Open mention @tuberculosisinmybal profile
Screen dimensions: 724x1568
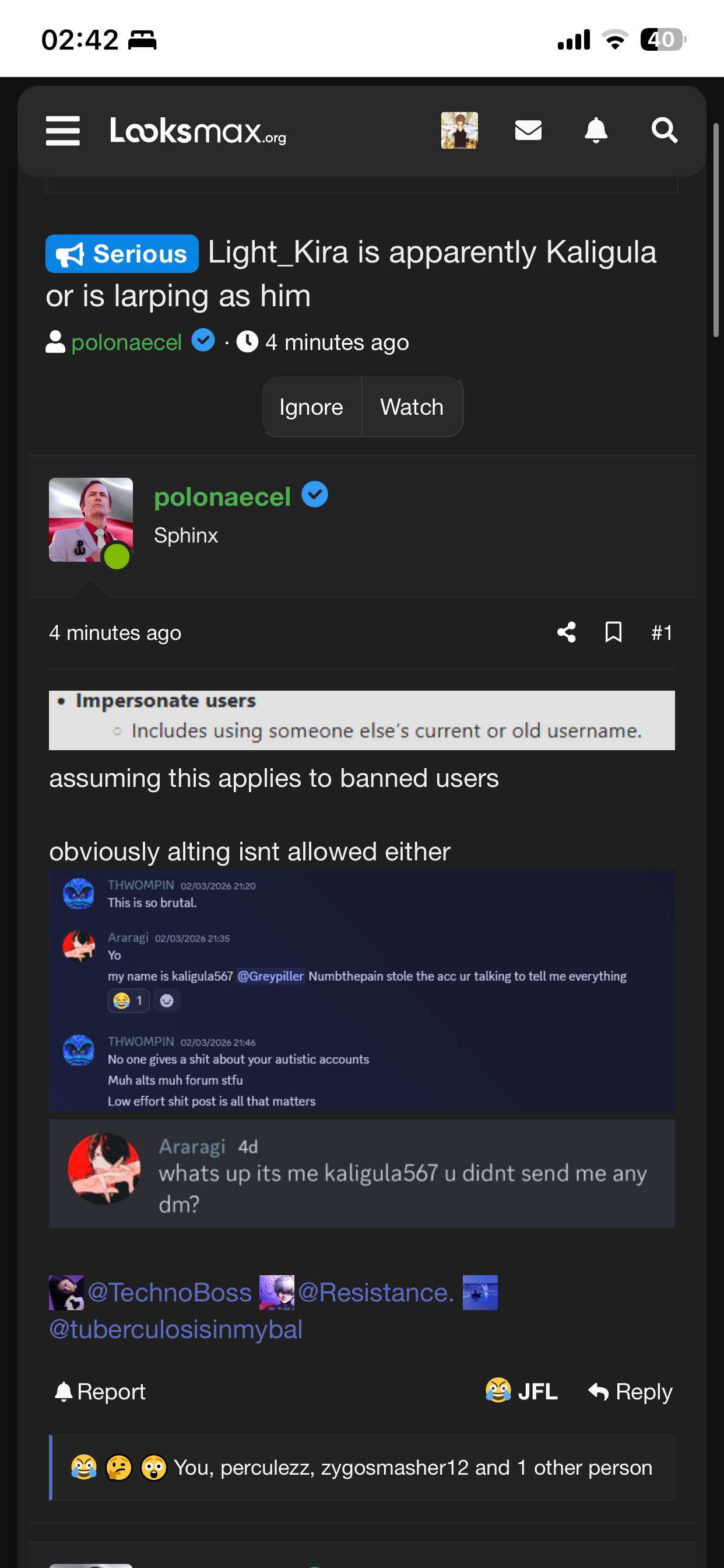(176, 1329)
